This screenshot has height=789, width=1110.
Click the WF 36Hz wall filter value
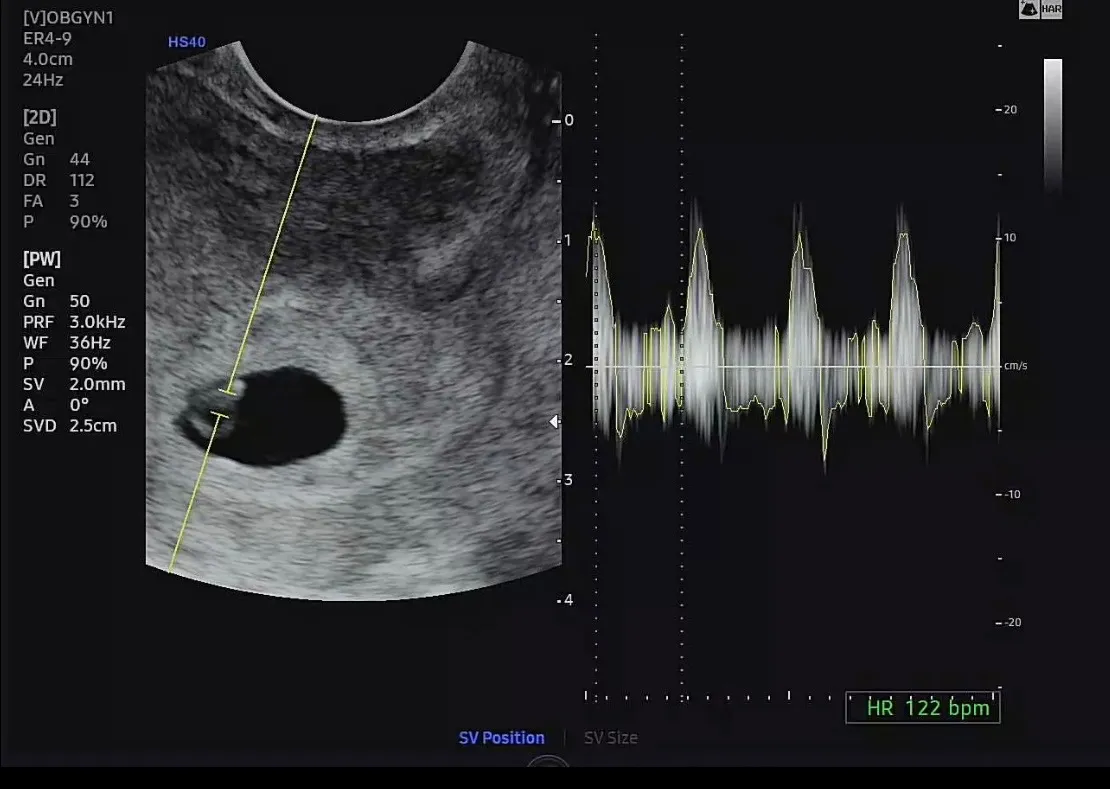(x=90, y=342)
